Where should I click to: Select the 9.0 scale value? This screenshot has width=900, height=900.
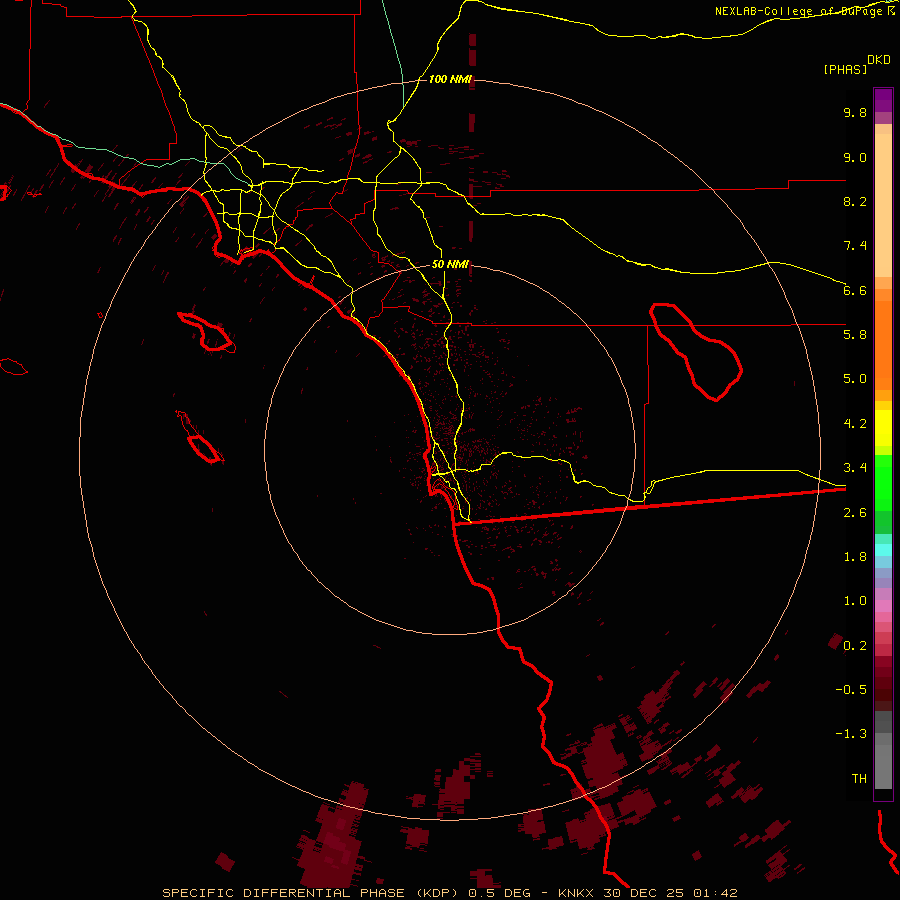tap(855, 157)
